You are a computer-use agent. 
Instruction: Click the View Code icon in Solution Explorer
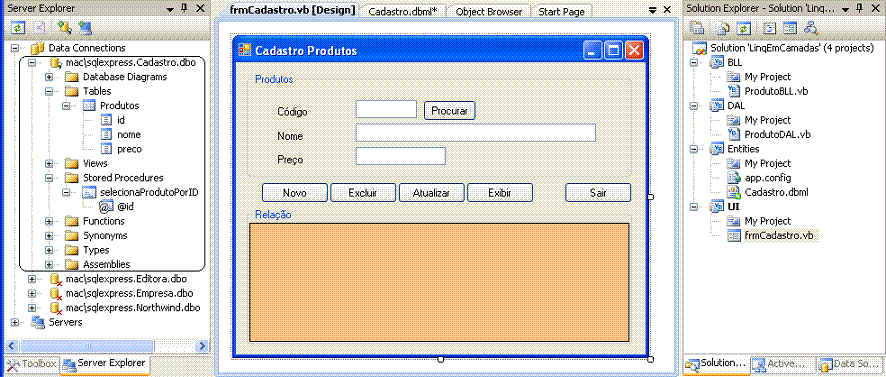tap(770, 28)
